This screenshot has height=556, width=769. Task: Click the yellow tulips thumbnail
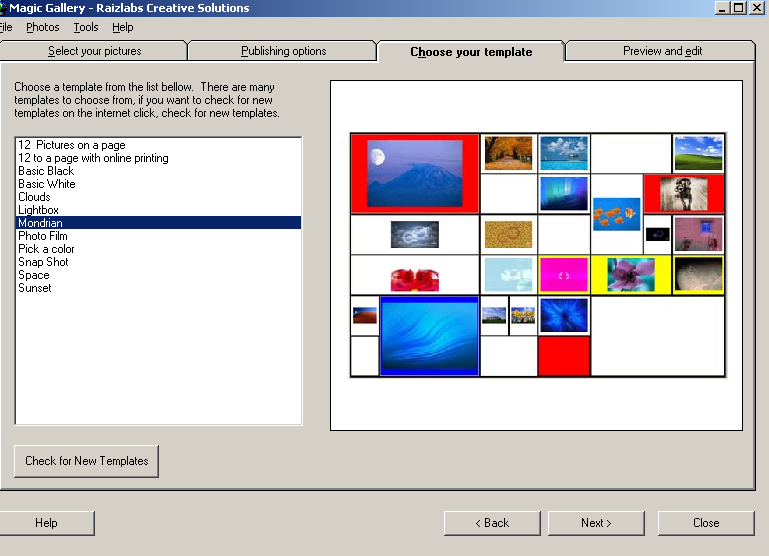pos(523,315)
